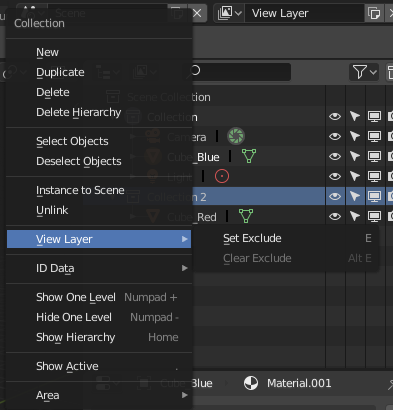Viewport: 393px width, 410px height.
Task: Click the outliner search field
Action: click(x=241, y=72)
